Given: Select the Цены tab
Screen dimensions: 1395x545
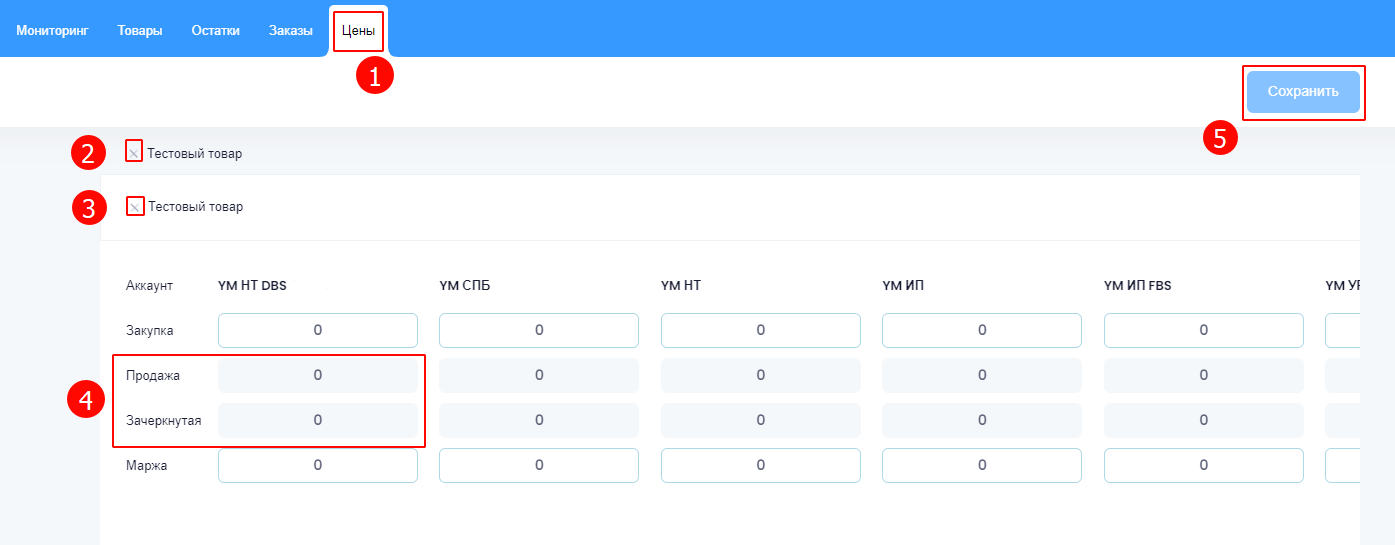Looking at the screenshot, I should [358, 30].
